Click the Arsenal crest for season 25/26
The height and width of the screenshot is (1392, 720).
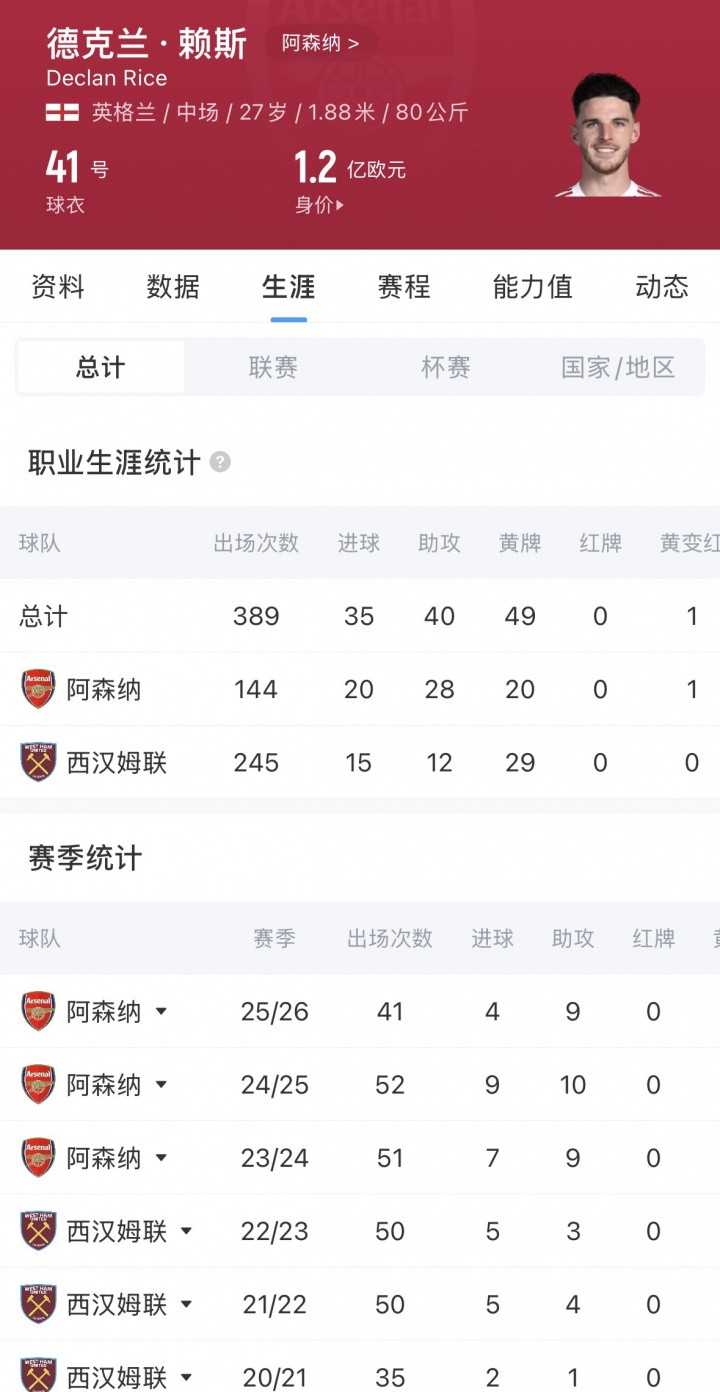[39, 1011]
